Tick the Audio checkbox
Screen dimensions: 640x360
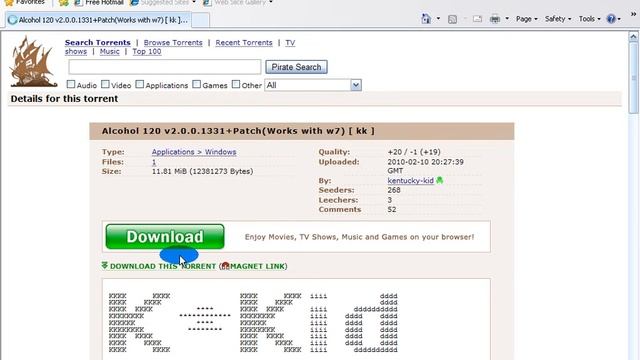coord(71,84)
